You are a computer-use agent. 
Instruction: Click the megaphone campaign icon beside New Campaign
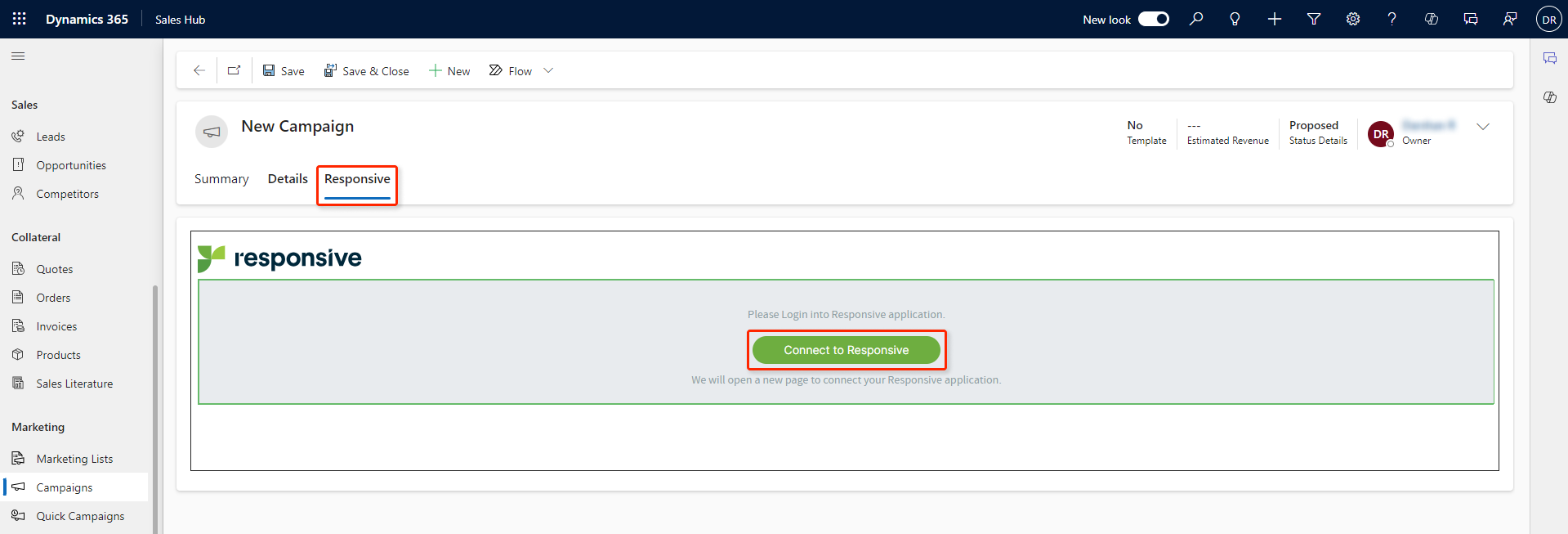pyautogui.click(x=212, y=132)
